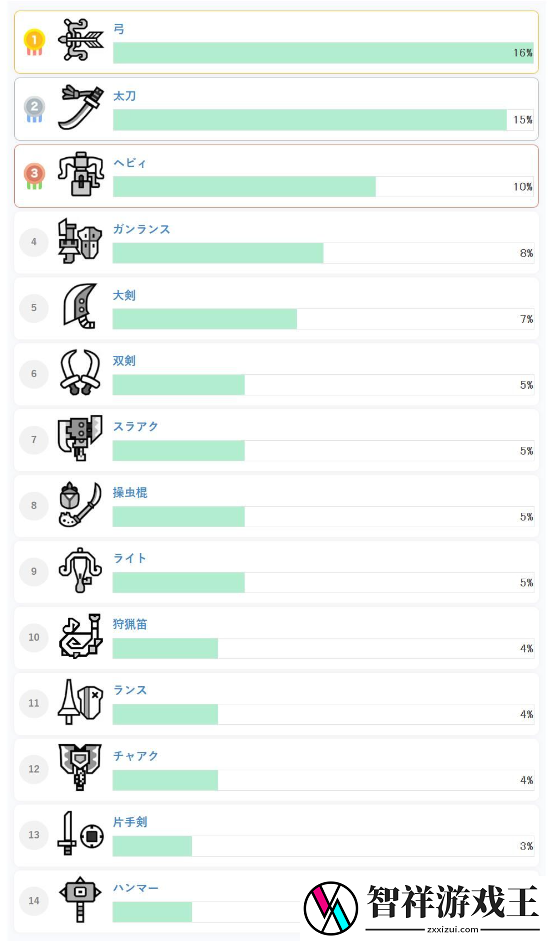Click the hammer (ハンマー) icon
The width and height of the screenshot is (550, 941).
click(80, 900)
